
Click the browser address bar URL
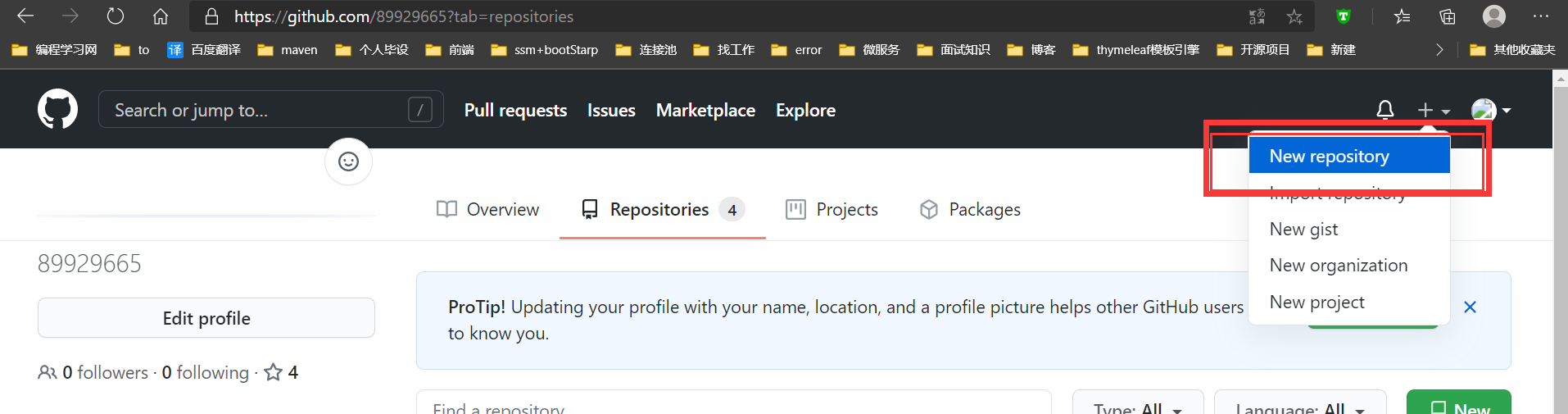[404, 16]
